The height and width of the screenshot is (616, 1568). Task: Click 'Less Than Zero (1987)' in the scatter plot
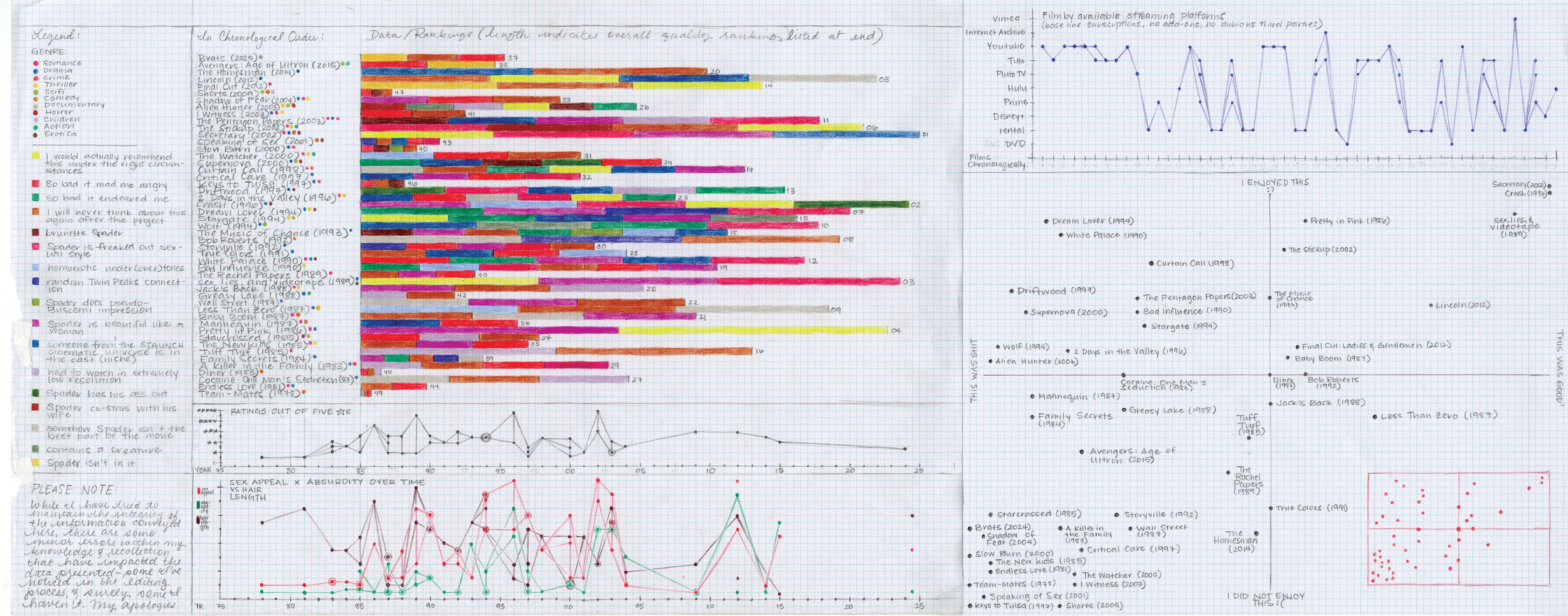tap(1439, 415)
